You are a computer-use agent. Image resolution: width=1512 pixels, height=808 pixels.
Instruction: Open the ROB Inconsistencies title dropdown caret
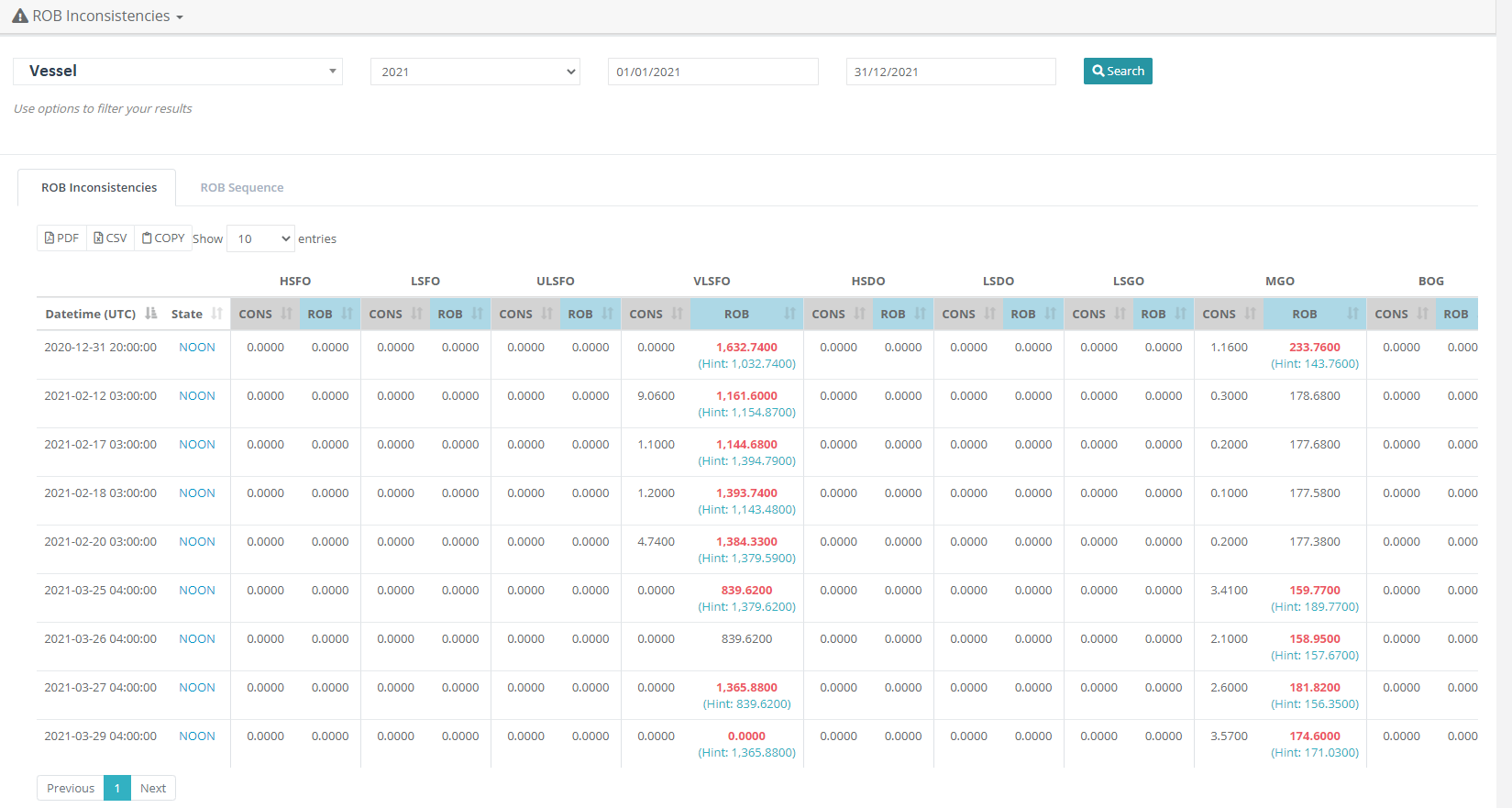180,17
